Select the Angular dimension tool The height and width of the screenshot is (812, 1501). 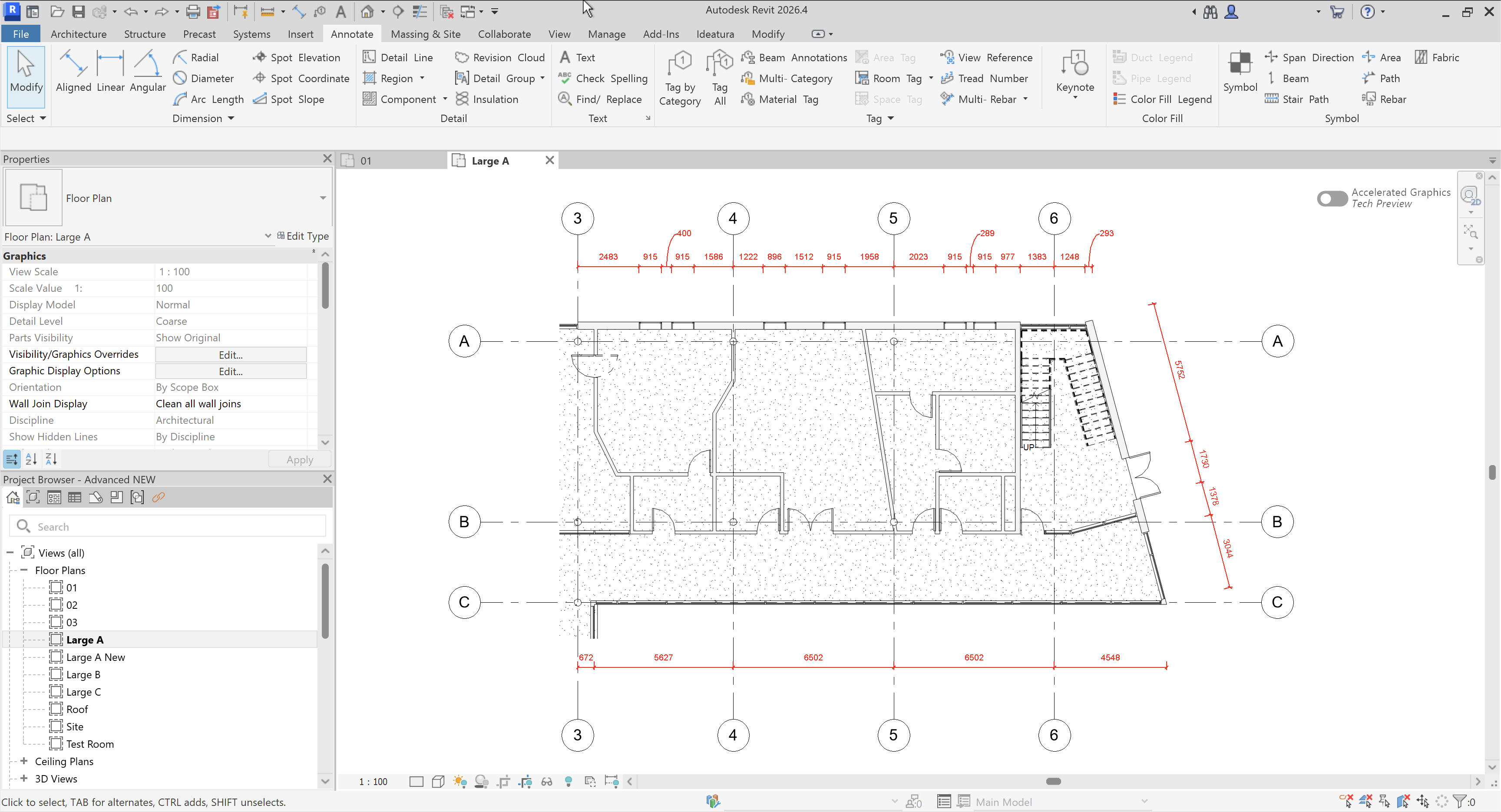point(147,71)
